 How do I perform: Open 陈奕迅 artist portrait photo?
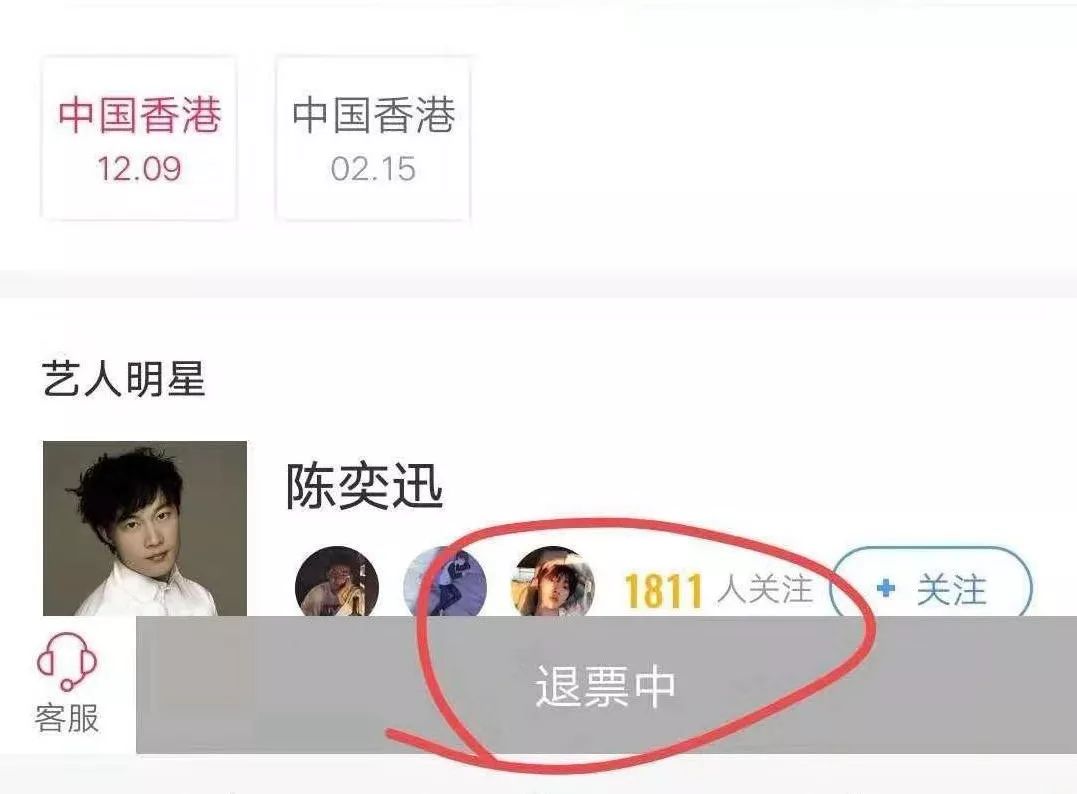pyautogui.click(x=145, y=528)
